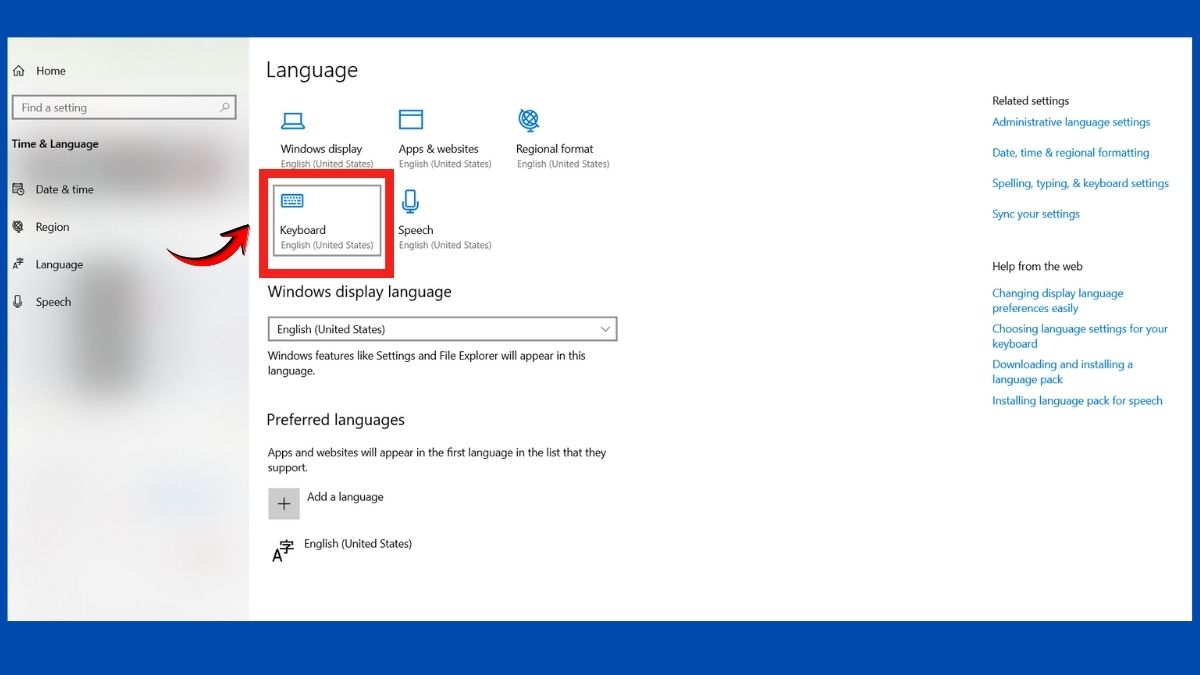Click the Regional format tile label
The width and height of the screenshot is (1200, 675).
coord(554,149)
